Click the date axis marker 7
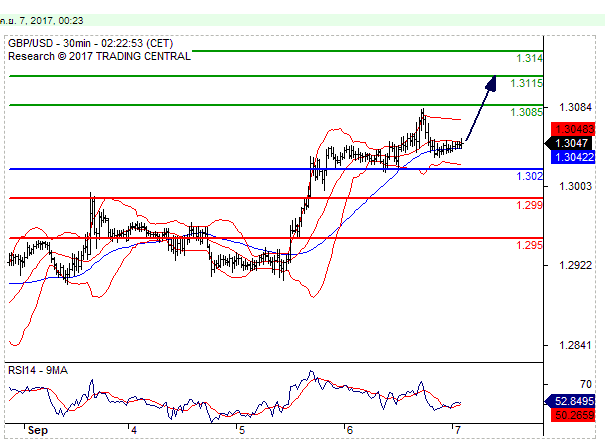The height and width of the screenshot is (448, 605). click(x=458, y=431)
